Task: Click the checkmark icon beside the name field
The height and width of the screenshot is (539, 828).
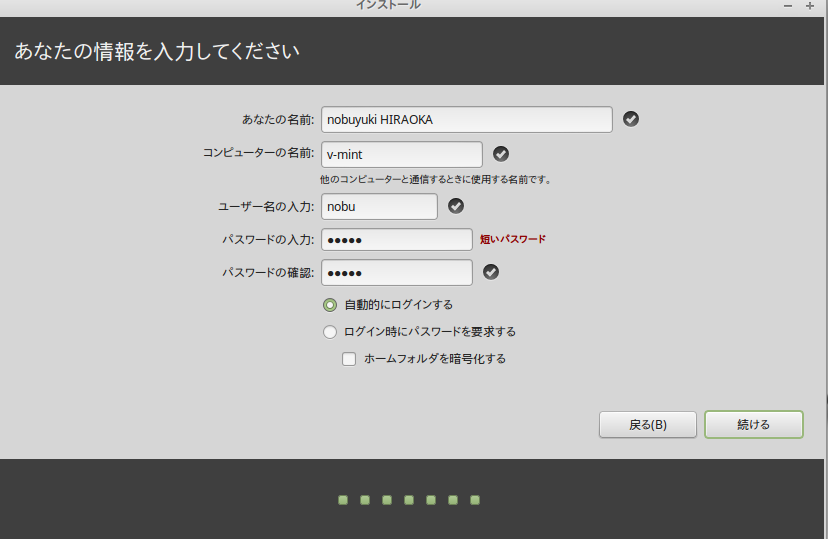Action: 631,119
